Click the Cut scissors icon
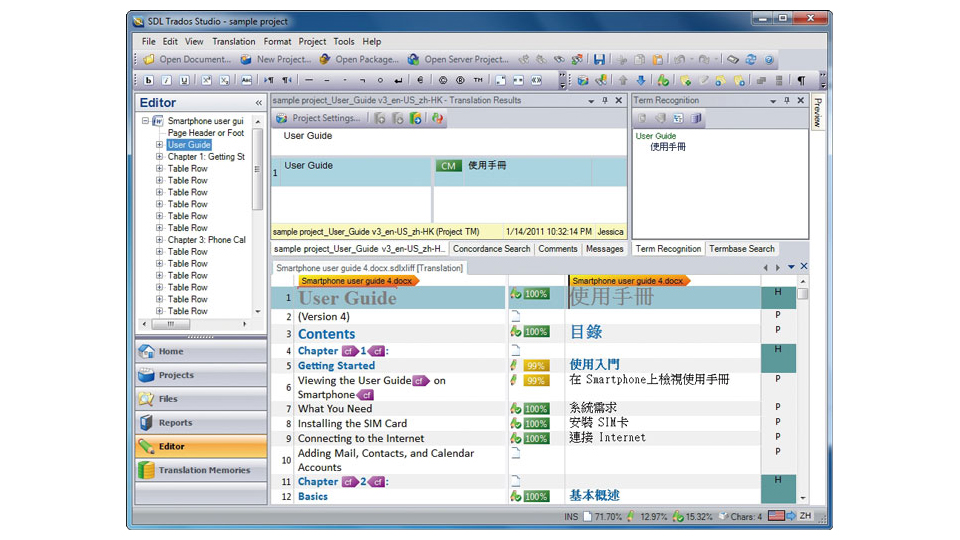Image resolution: width=960 pixels, height=540 pixels. pos(622,59)
